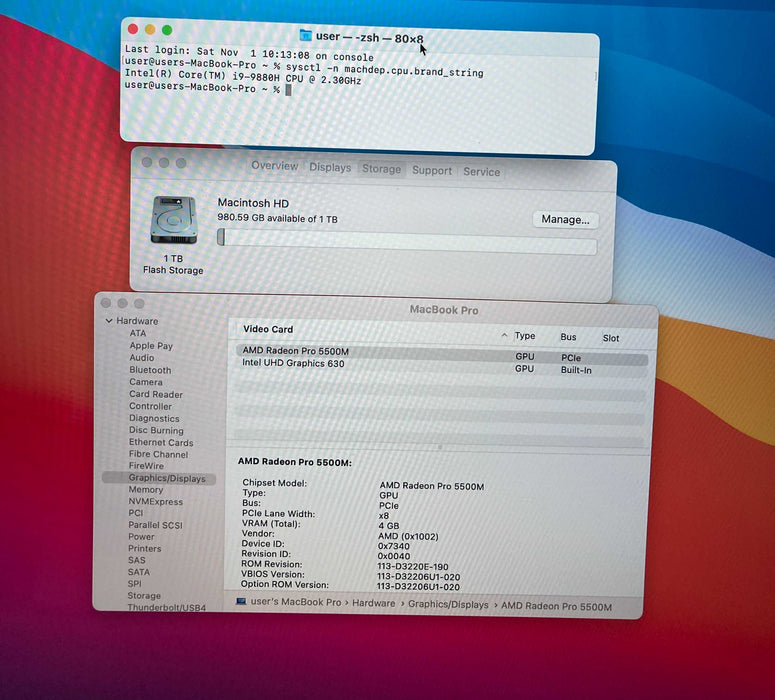775x700 pixels.
Task: Click the Bus column header
Action: 568,337
